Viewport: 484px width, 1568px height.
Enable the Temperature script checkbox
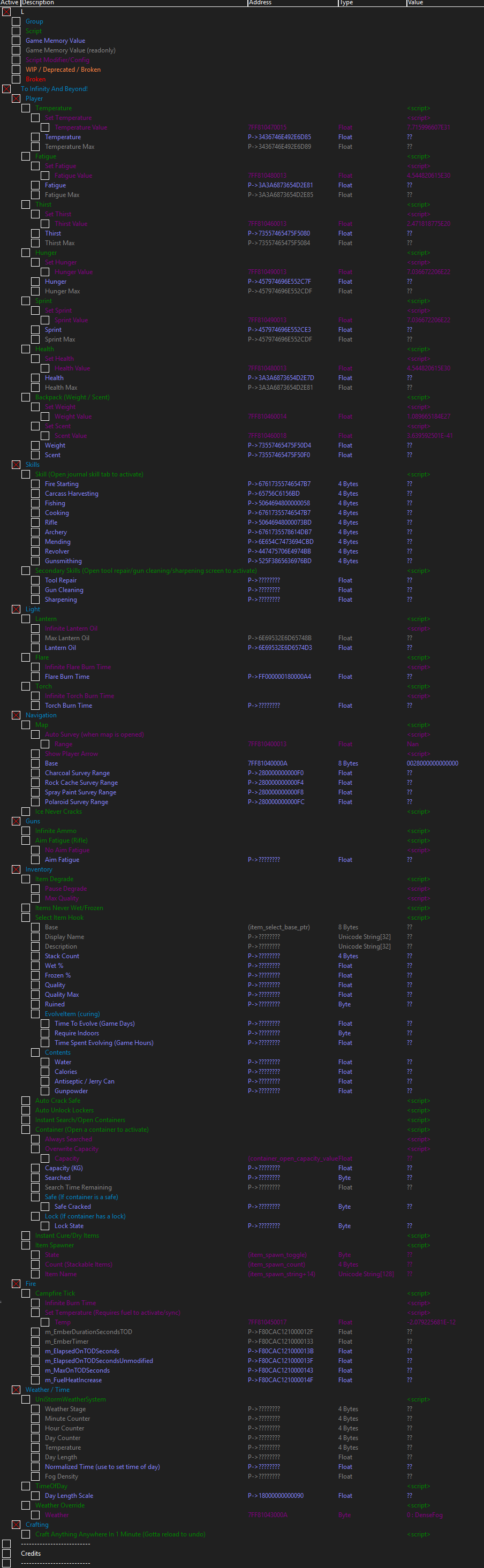pyautogui.click(x=26, y=108)
